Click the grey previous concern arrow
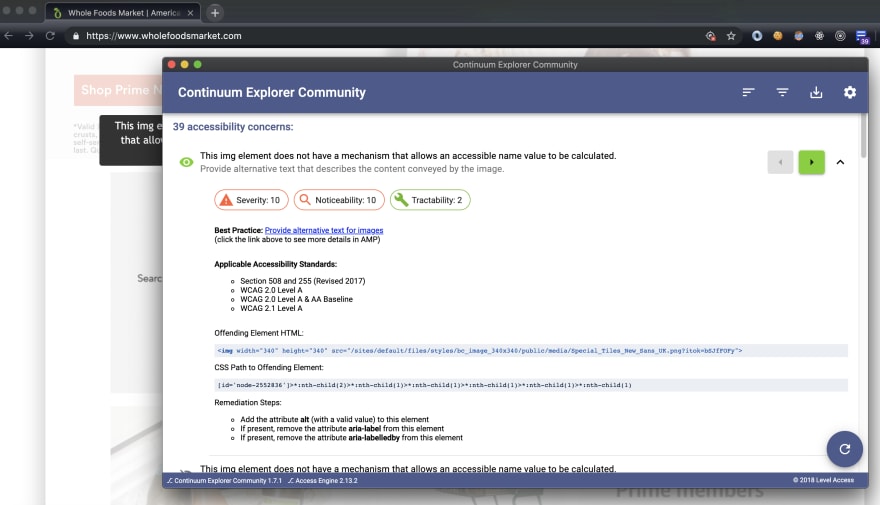This screenshot has height=505, width=880. pos(780,162)
